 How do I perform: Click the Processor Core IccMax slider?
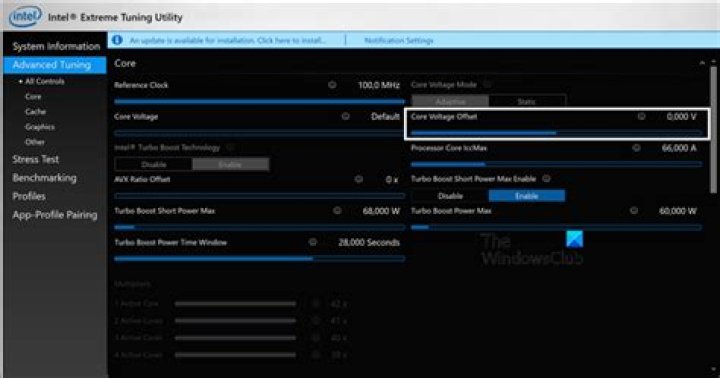(557, 164)
